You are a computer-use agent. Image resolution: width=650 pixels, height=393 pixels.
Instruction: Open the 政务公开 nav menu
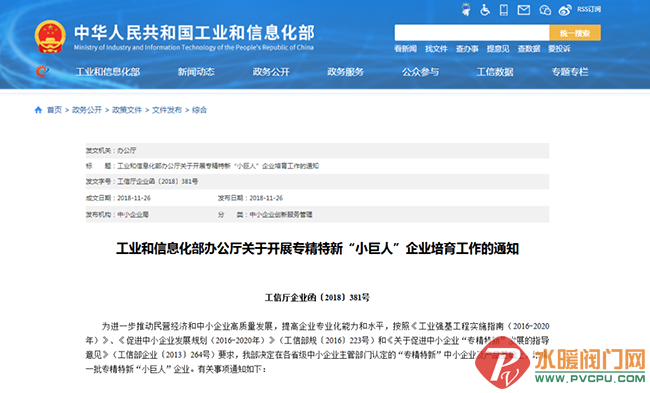tap(271, 72)
